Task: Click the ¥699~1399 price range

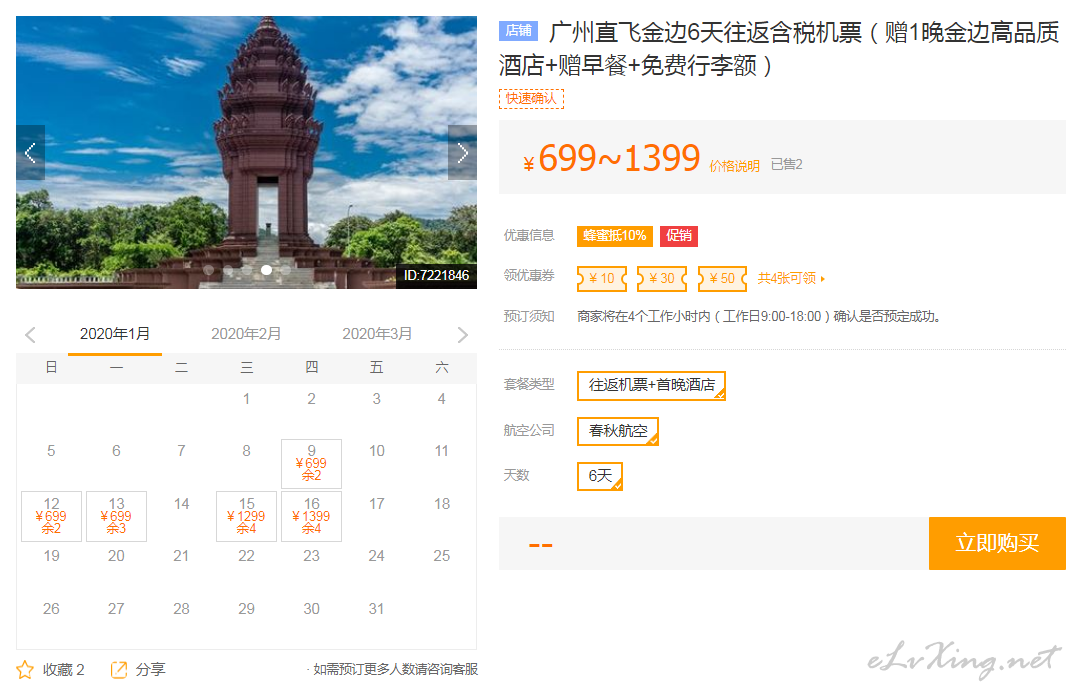Action: (x=611, y=159)
